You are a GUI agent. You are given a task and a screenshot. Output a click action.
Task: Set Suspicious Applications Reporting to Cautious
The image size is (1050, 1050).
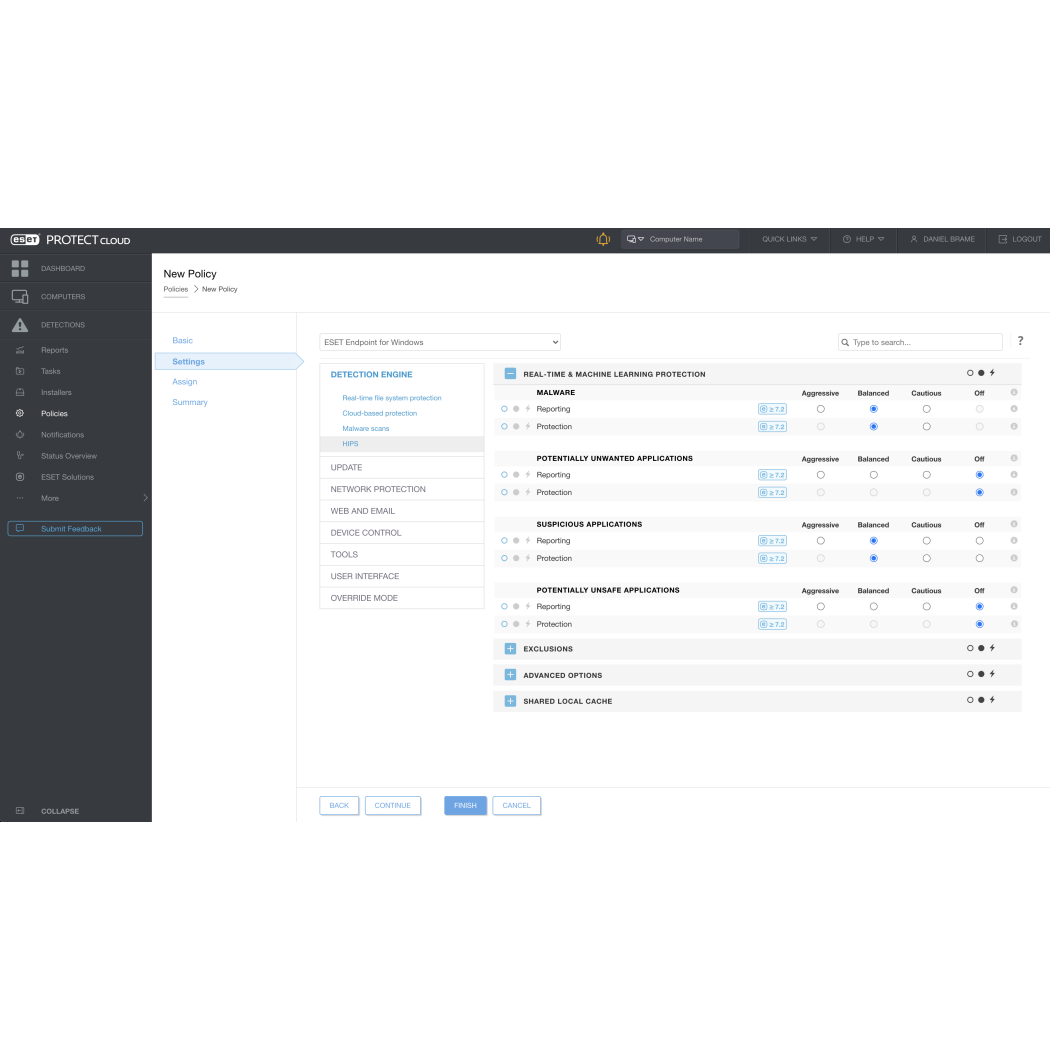point(926,541)
